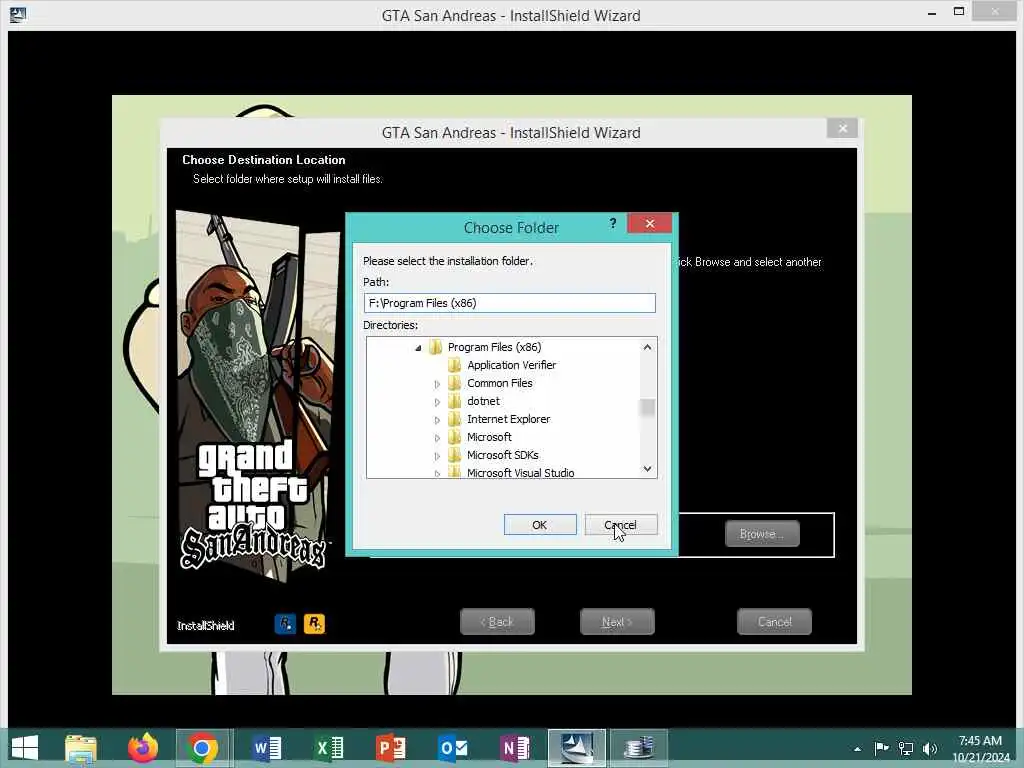Switch to InstallShield setup taskbar icon

[577, 748]
